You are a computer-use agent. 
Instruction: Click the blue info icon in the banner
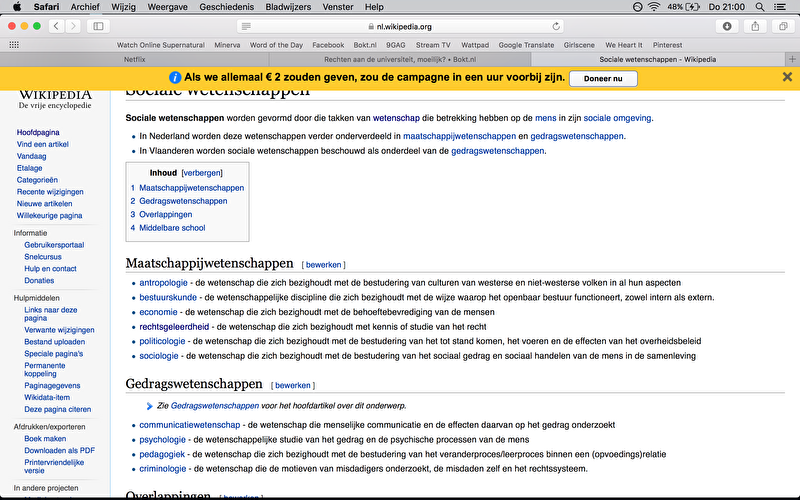pyautogui.click(x=174, y=78)
